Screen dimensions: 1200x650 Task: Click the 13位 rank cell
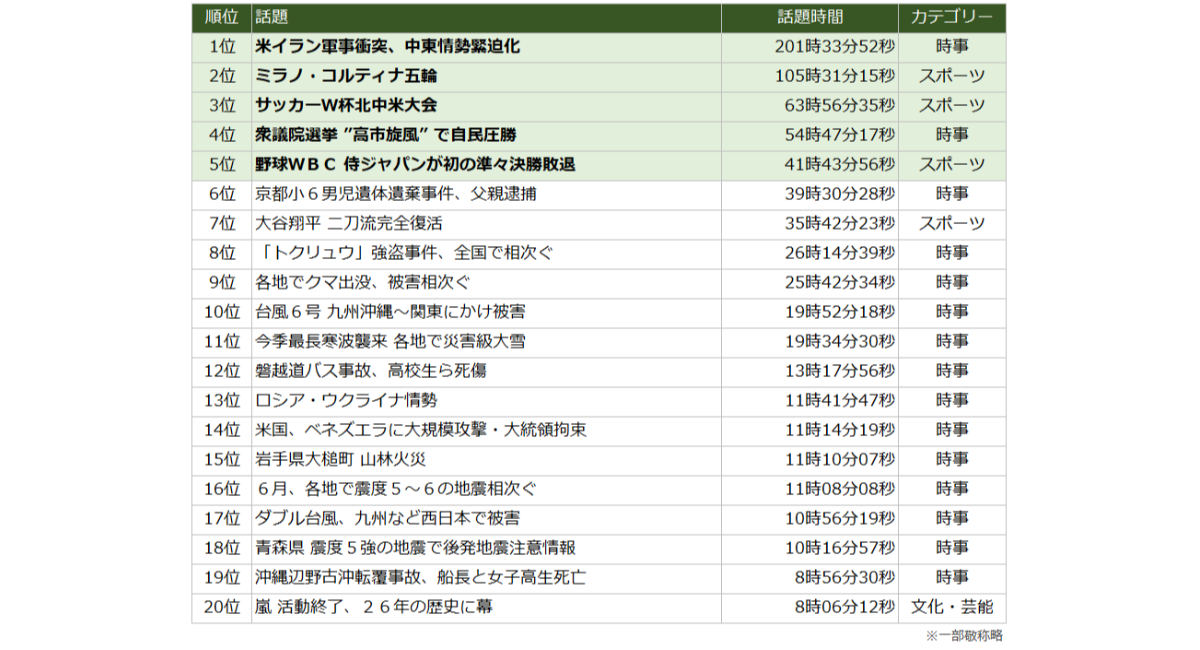tap(222, 400)
